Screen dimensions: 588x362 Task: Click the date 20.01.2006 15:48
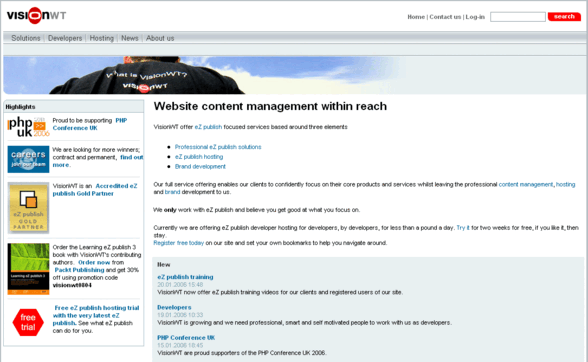(180, 285)
